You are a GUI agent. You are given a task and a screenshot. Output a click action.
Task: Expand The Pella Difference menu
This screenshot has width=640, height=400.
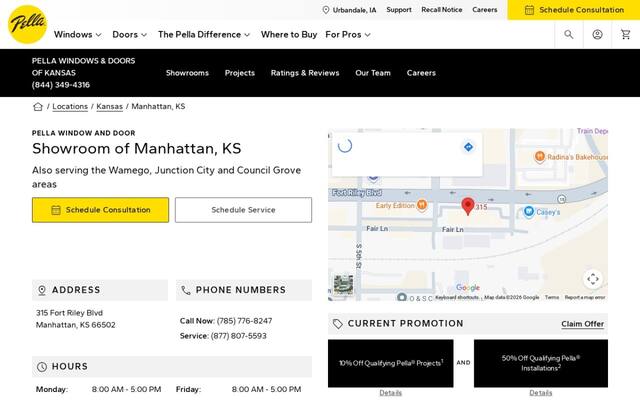[x=204, y=35]
